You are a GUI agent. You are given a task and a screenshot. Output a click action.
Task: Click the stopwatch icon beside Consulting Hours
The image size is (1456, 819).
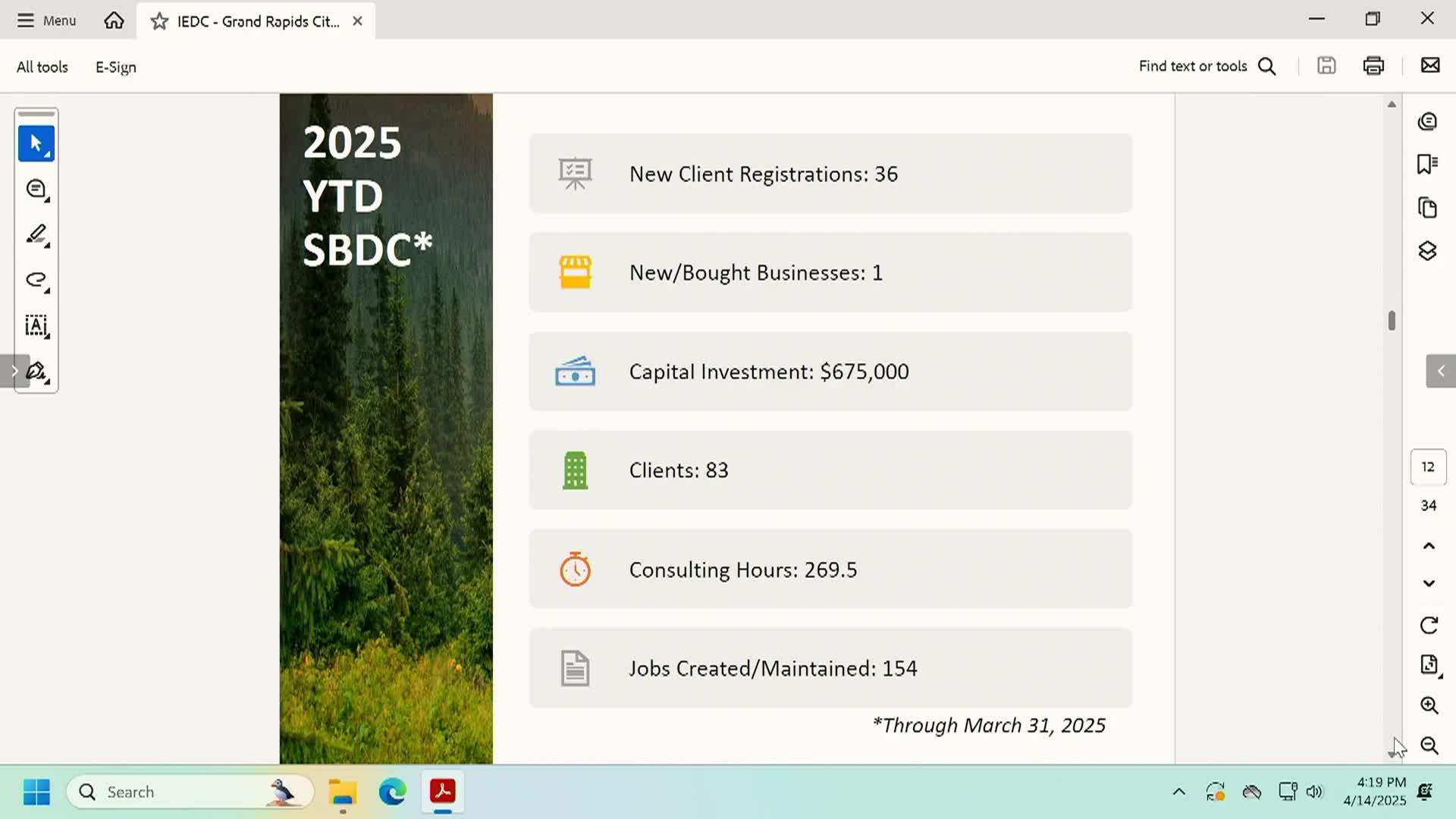click(575, 569)
